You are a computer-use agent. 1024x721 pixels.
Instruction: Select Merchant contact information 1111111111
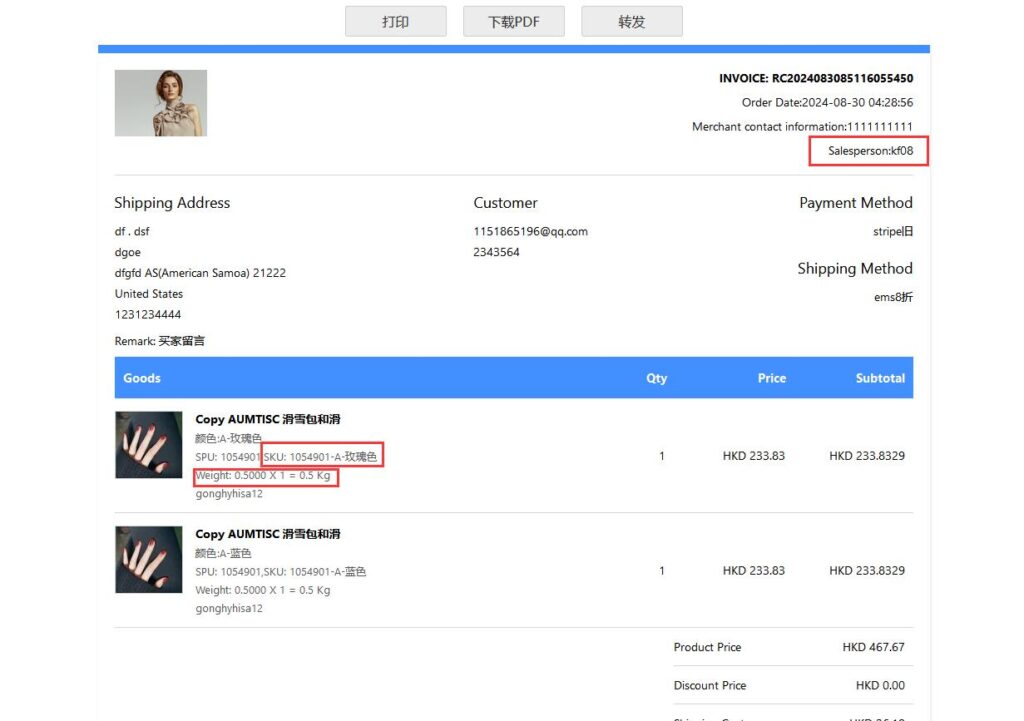click(x=803, y=127)
